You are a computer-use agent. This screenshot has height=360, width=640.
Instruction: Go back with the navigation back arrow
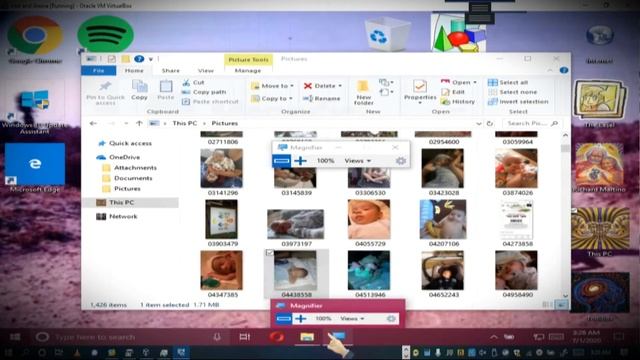click(93, 123)
